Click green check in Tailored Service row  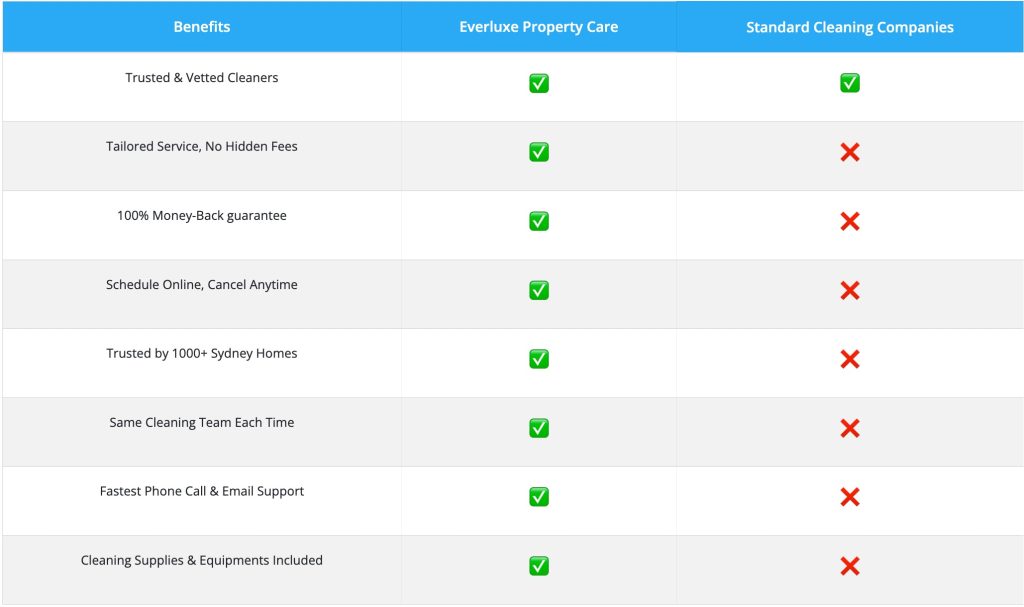[x=539, y=152]
